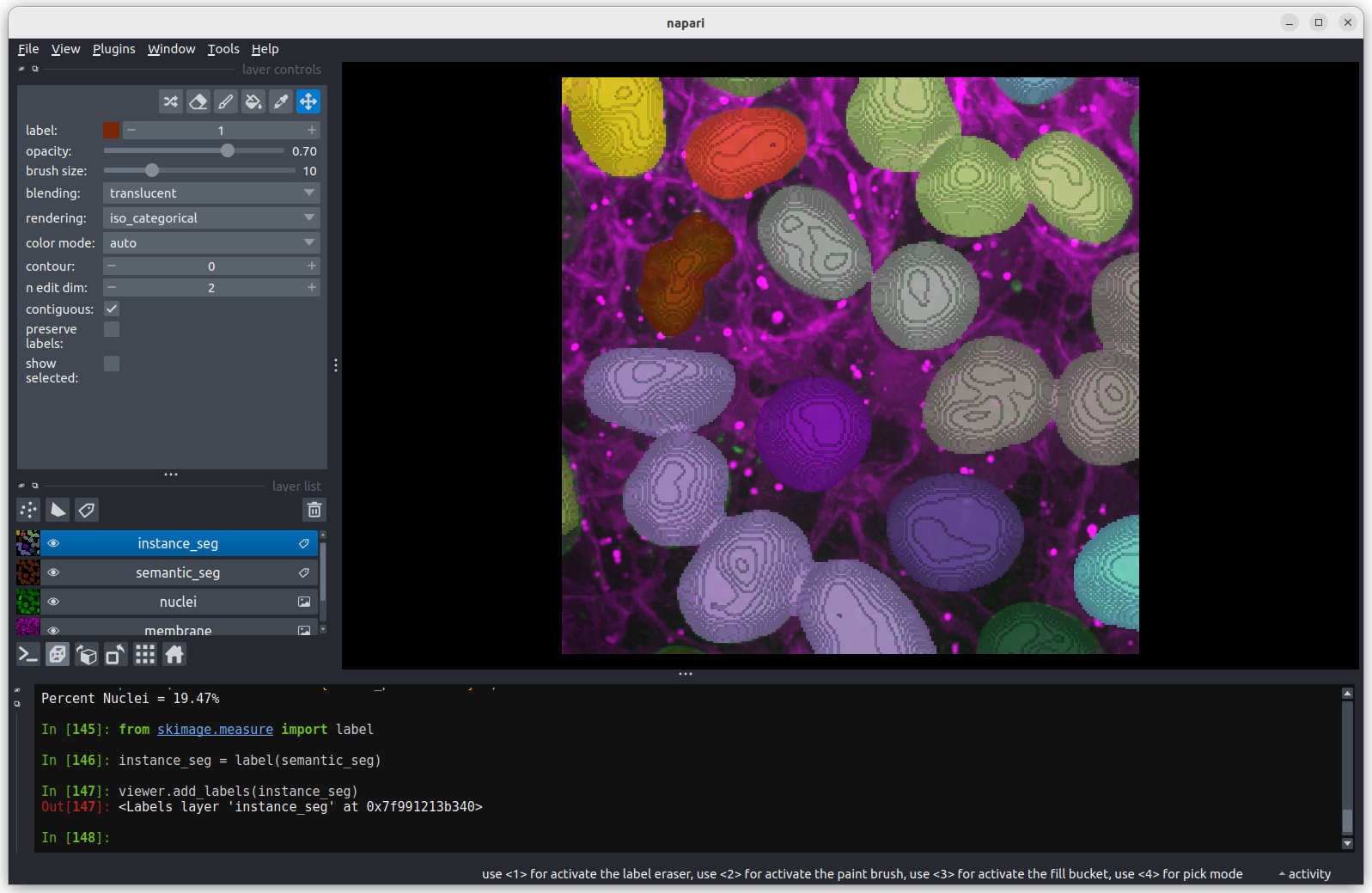This screenshot has width=1372, height=893.
Task: Change order of visible axes button
Action: 87,655
